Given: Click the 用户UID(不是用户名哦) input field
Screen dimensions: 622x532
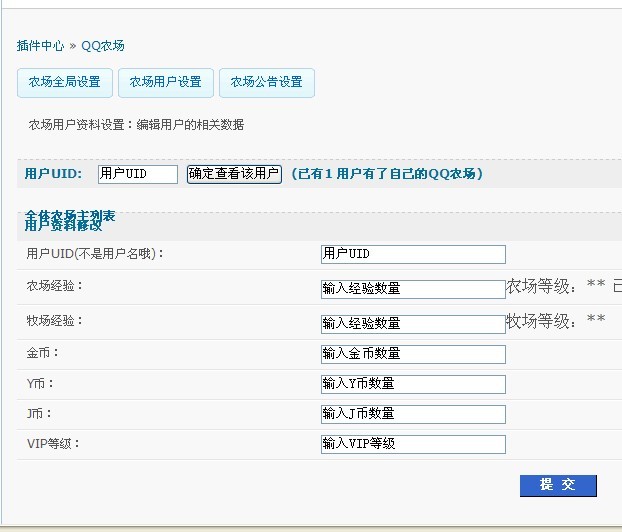Looking at the screenshot, I should pos(413,254).
